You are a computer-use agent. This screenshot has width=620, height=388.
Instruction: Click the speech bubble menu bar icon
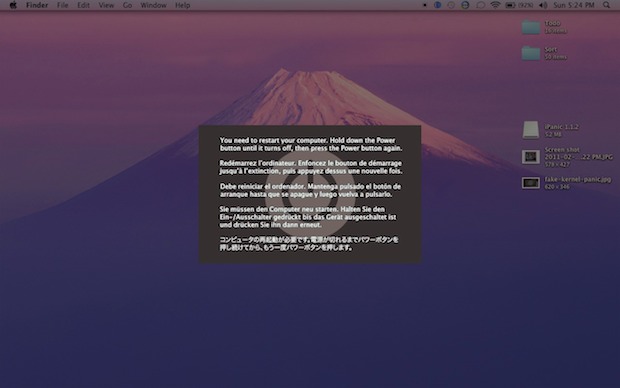tap(480, 5)
